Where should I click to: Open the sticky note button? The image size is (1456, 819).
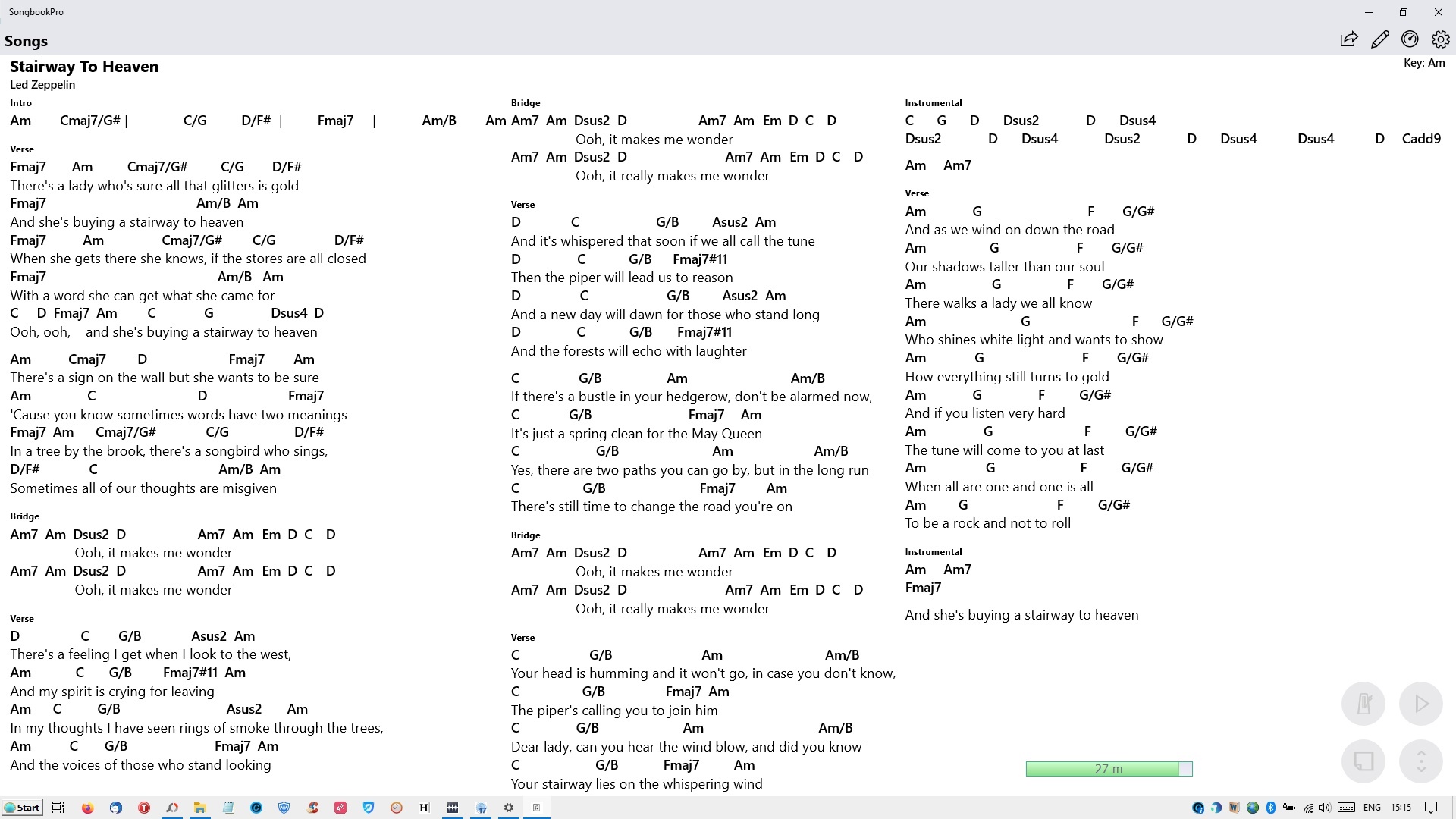click(x=1363, y=761)
